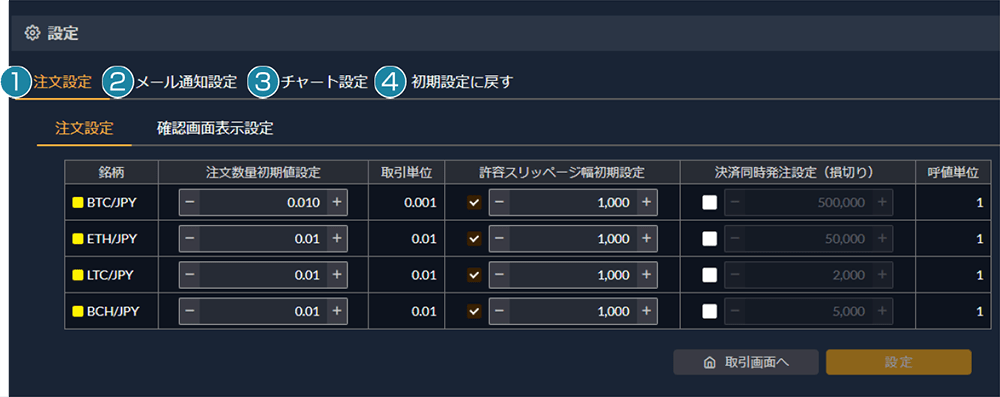Click the settings gear icon in header
Viewport: 1000px width, 397px height.
coord(33,33)
